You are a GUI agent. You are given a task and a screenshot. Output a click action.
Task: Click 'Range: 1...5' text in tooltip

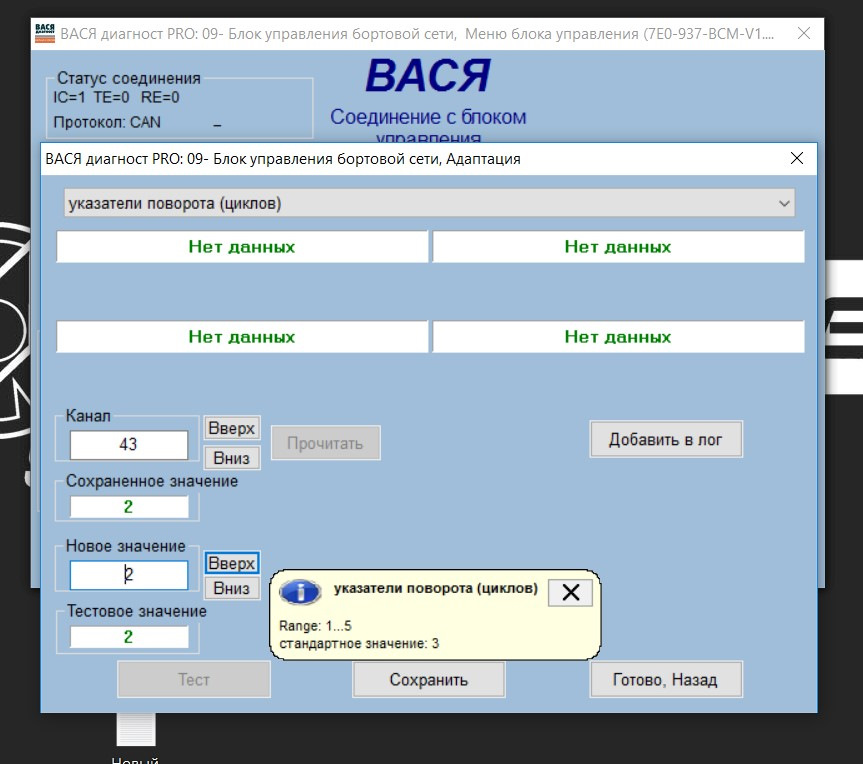(315, 626)
